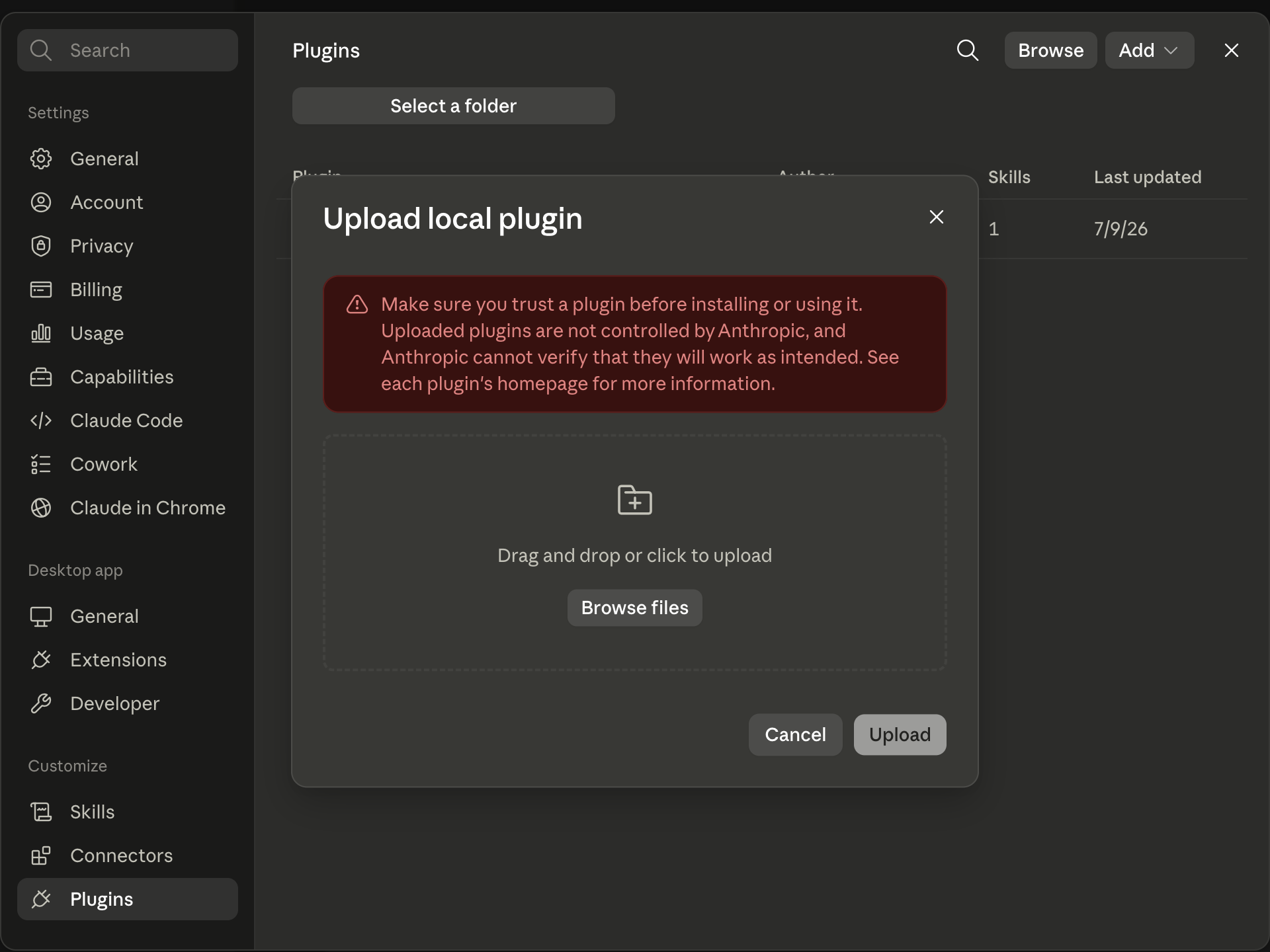Click the Billing card icon
The width and height of the screenshot is (1270, 952).
coord(41,290)
